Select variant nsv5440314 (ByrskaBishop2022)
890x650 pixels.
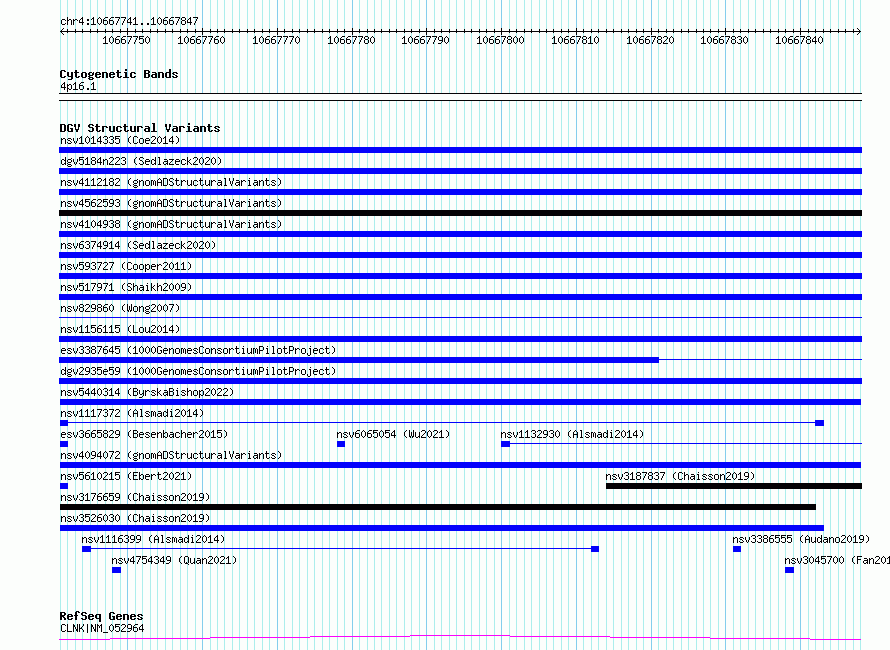point(147,392)
